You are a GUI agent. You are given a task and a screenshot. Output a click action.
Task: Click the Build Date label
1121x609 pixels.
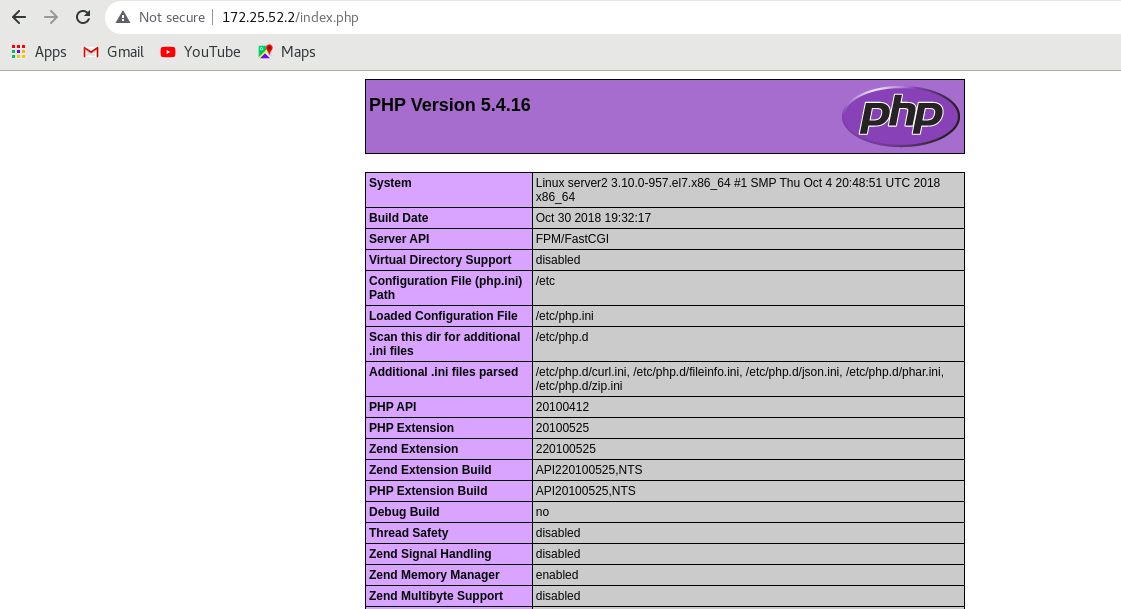click(x=398, y=218)
